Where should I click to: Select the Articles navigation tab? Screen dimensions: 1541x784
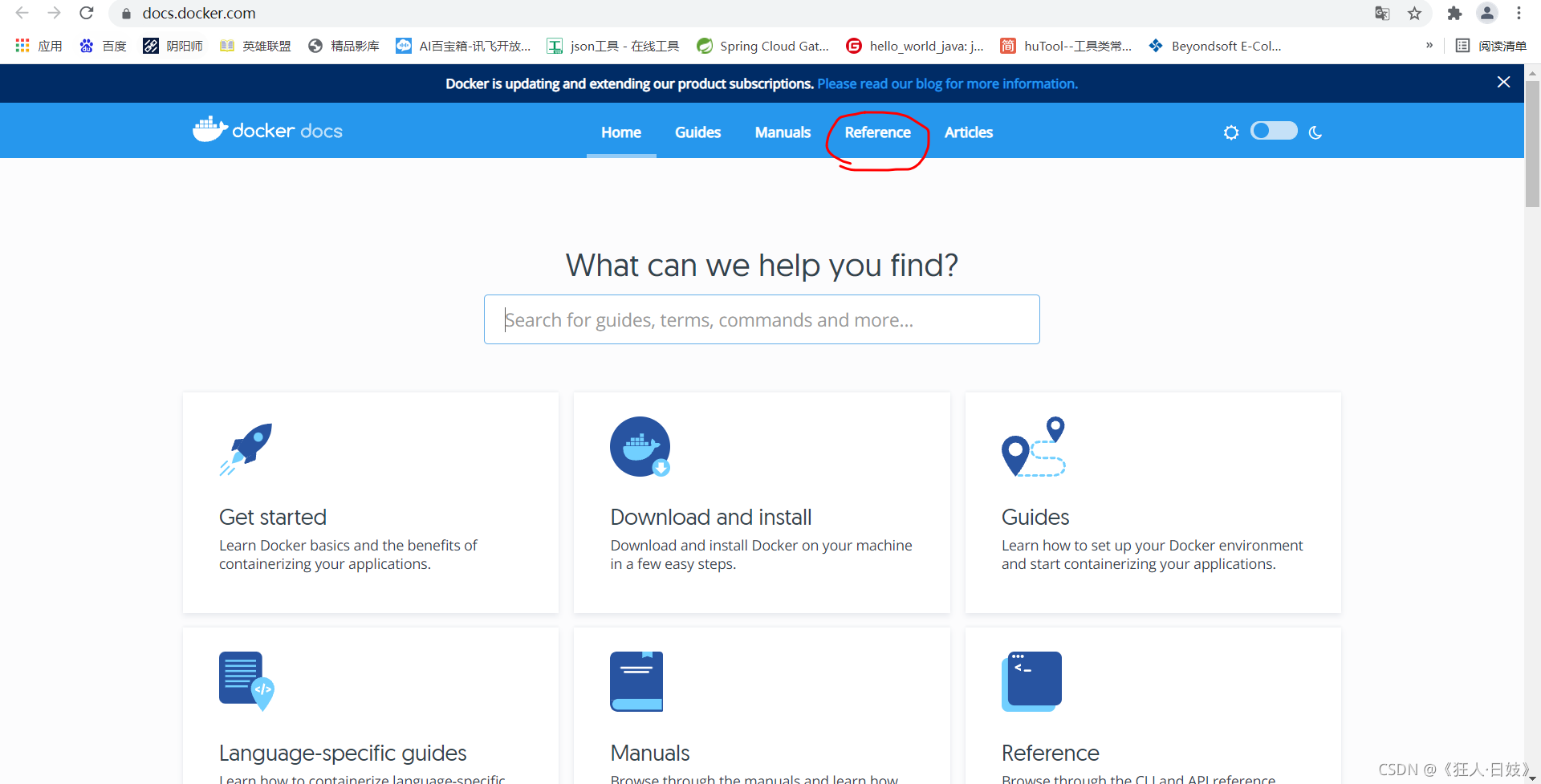(x=969, y=132)
